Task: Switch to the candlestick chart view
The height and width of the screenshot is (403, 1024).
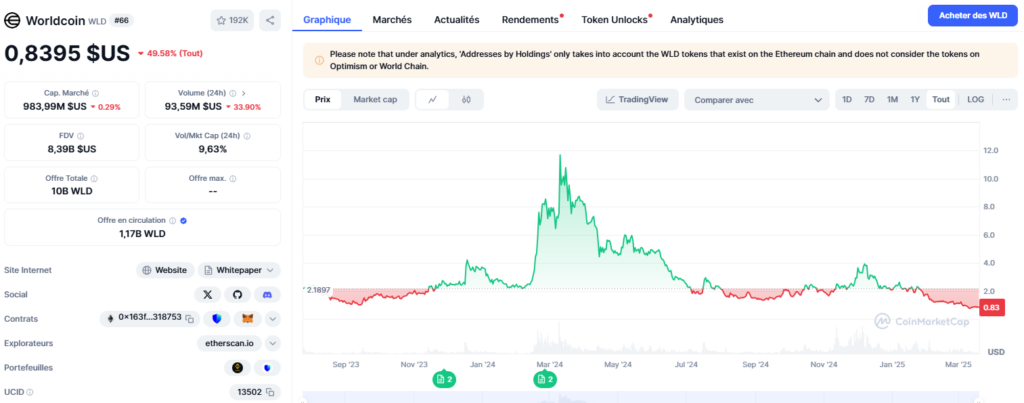Action: click(x=466, y=100)
